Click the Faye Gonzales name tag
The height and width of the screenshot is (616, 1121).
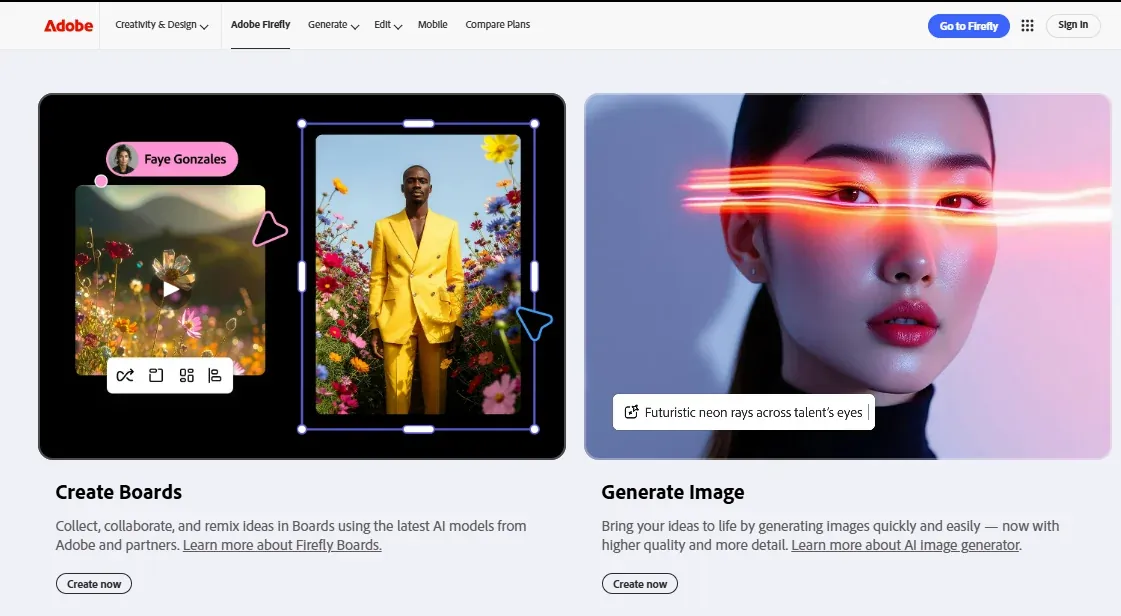pyautogui.click(x=171, y=159)
